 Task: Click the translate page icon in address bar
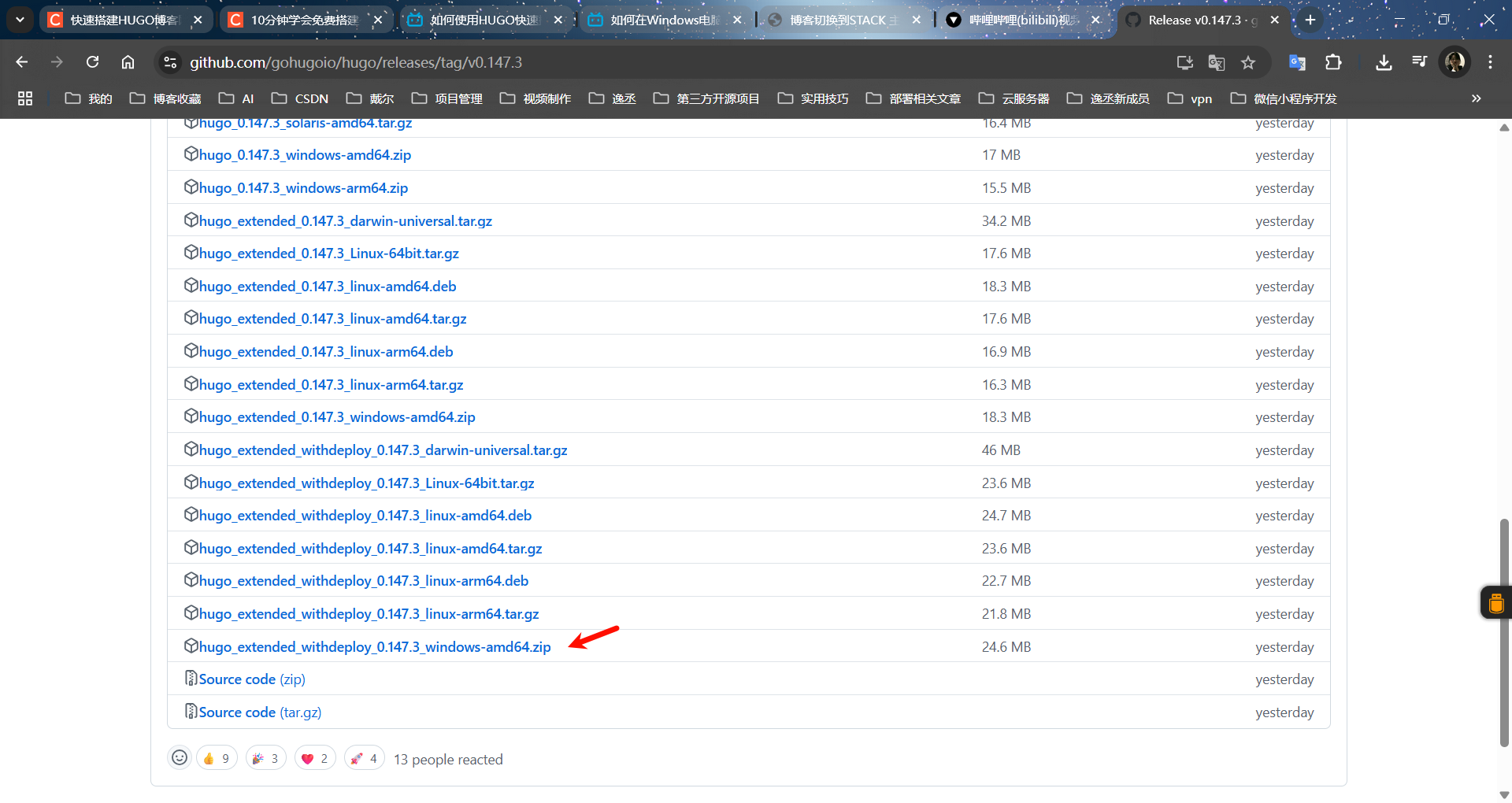point(1217,62)
